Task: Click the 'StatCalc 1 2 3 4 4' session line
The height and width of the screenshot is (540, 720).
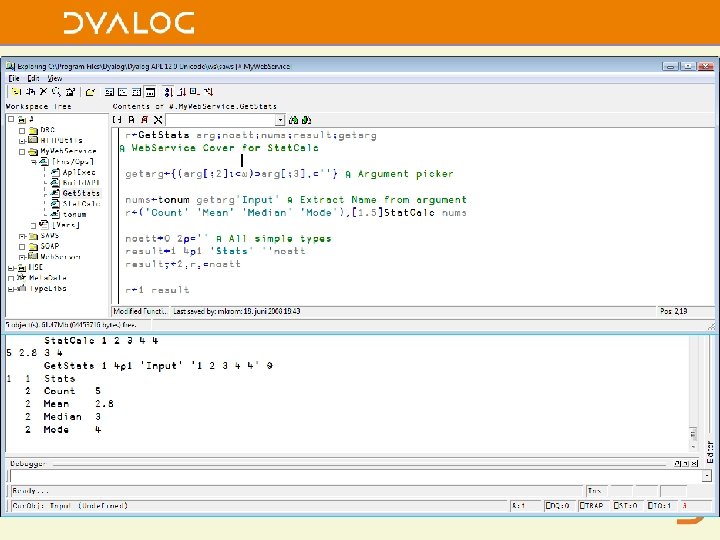Action: tap(101, 341)
